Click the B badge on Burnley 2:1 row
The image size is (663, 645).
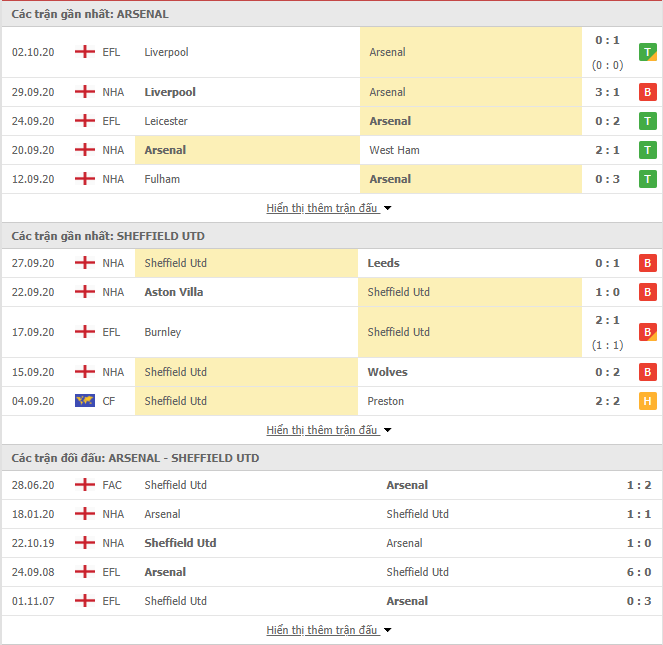tap(647, 332)
